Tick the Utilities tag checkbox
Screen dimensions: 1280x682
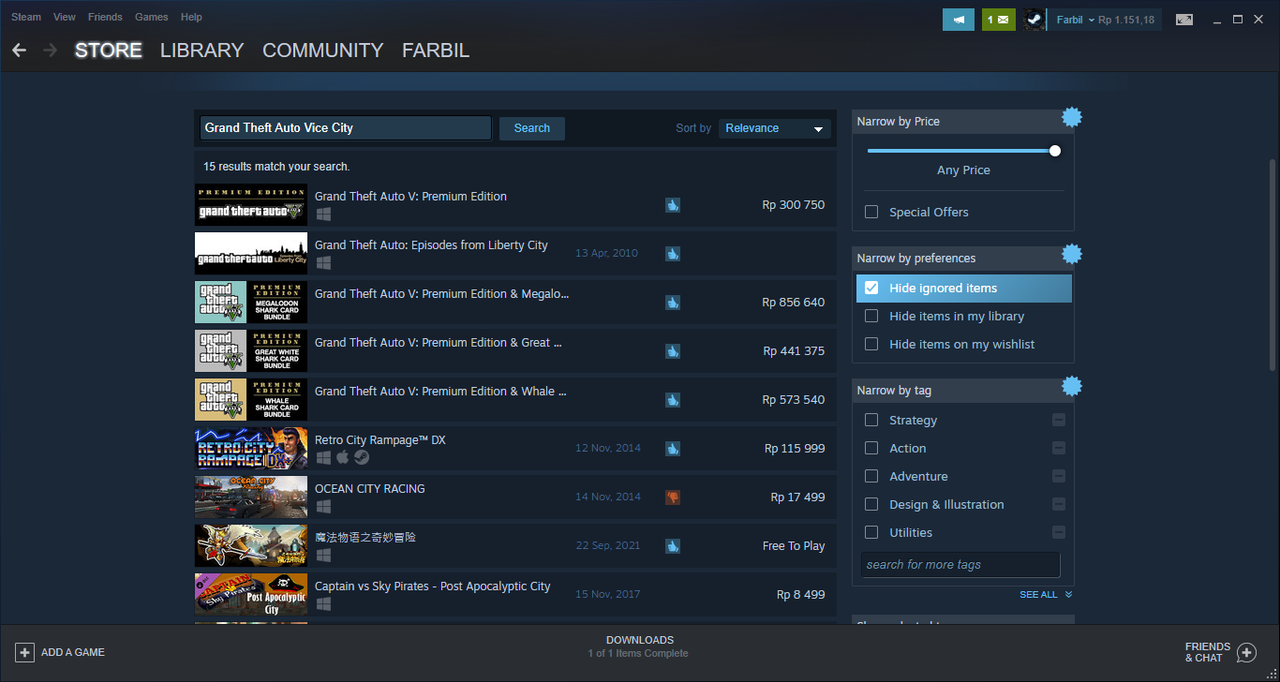click(871, 532)
